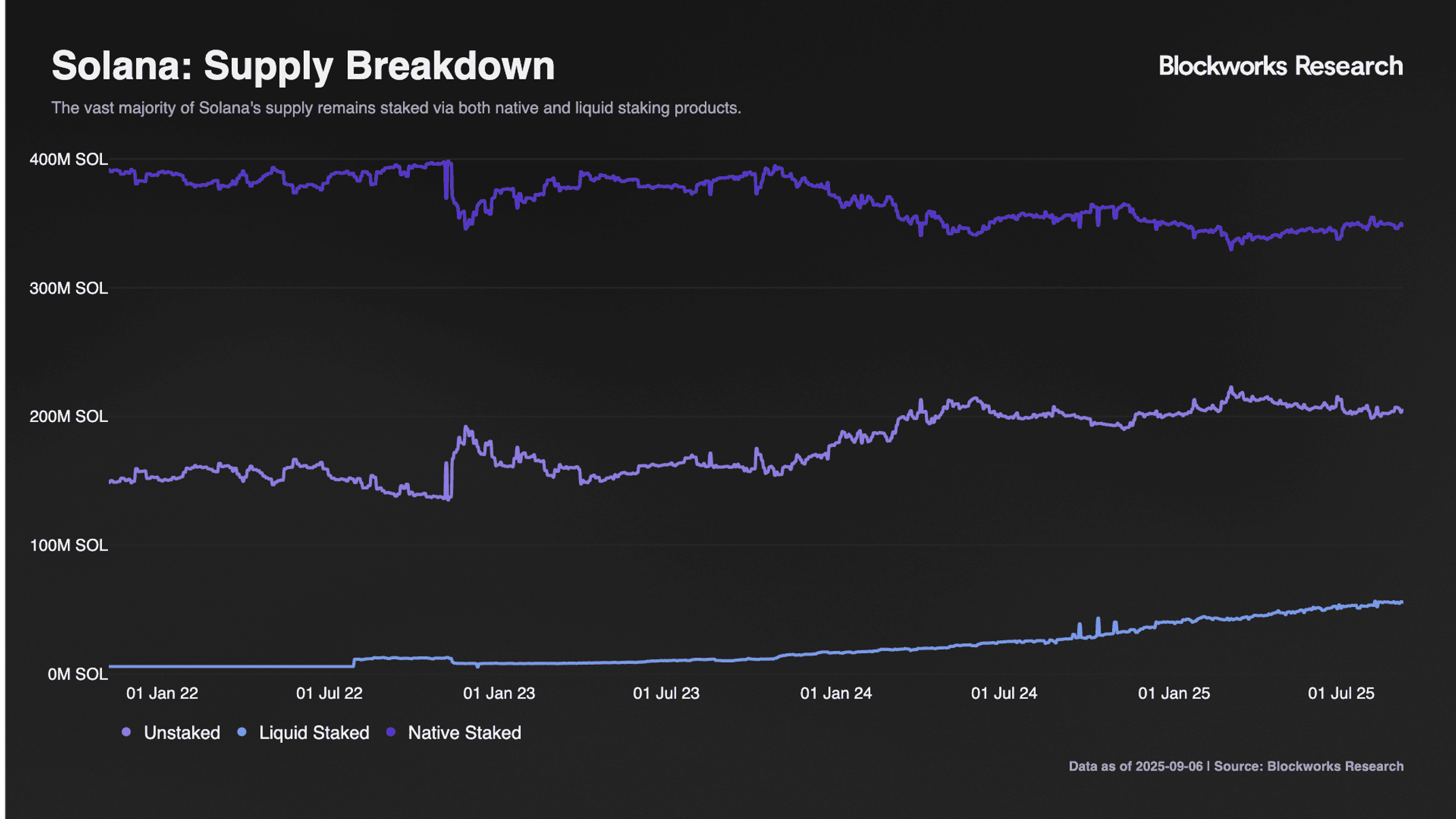Click the Unstaked legend dot
The image size is (1456, 819).
tap(126, 732)
